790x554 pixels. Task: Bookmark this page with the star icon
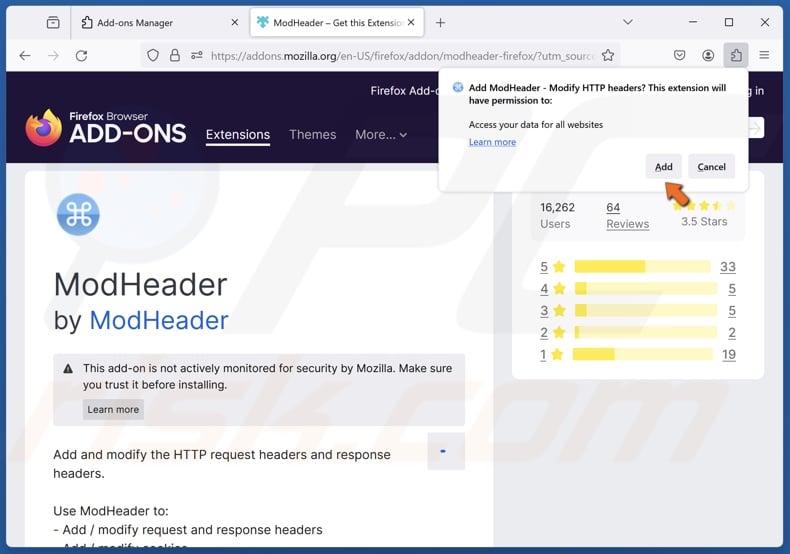pos(608,55)
